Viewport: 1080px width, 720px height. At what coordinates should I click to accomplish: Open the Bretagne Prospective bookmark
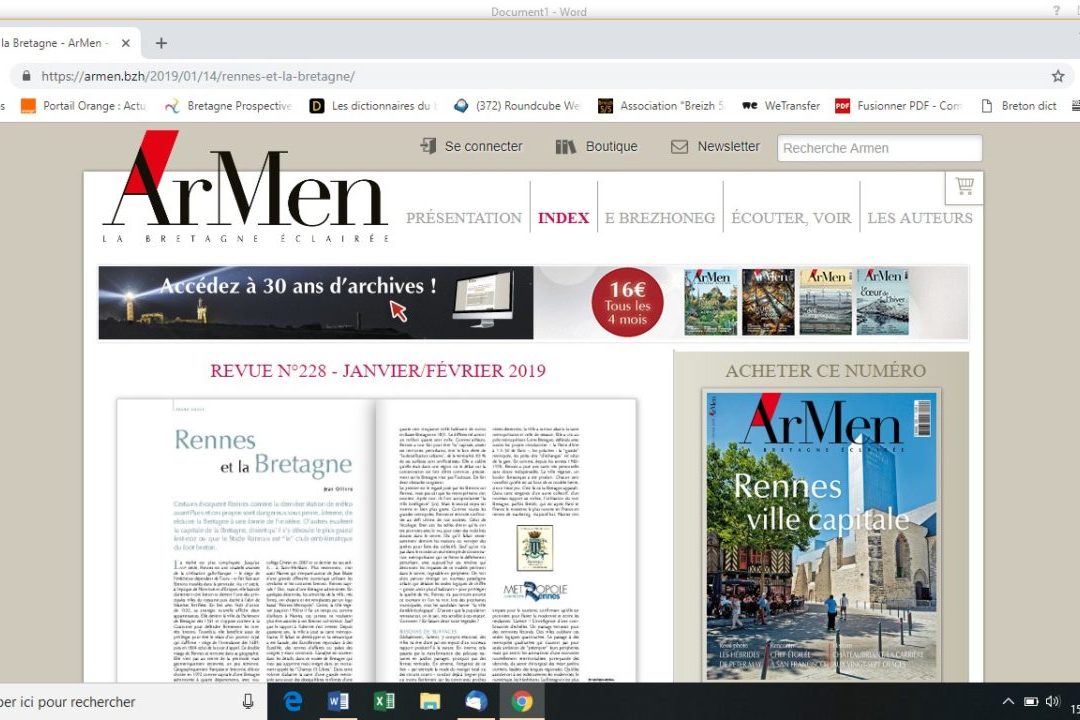[x=228, y=106]
